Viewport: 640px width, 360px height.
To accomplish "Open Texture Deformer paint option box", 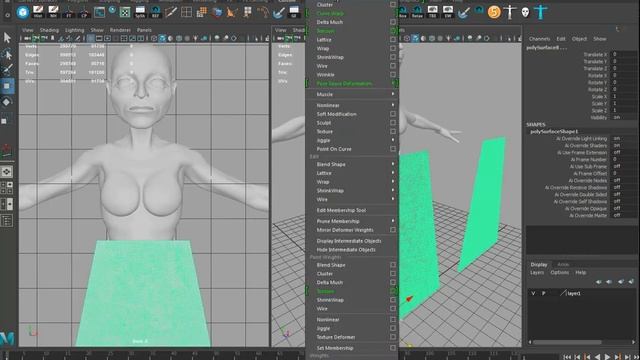I will click(393, 337).
